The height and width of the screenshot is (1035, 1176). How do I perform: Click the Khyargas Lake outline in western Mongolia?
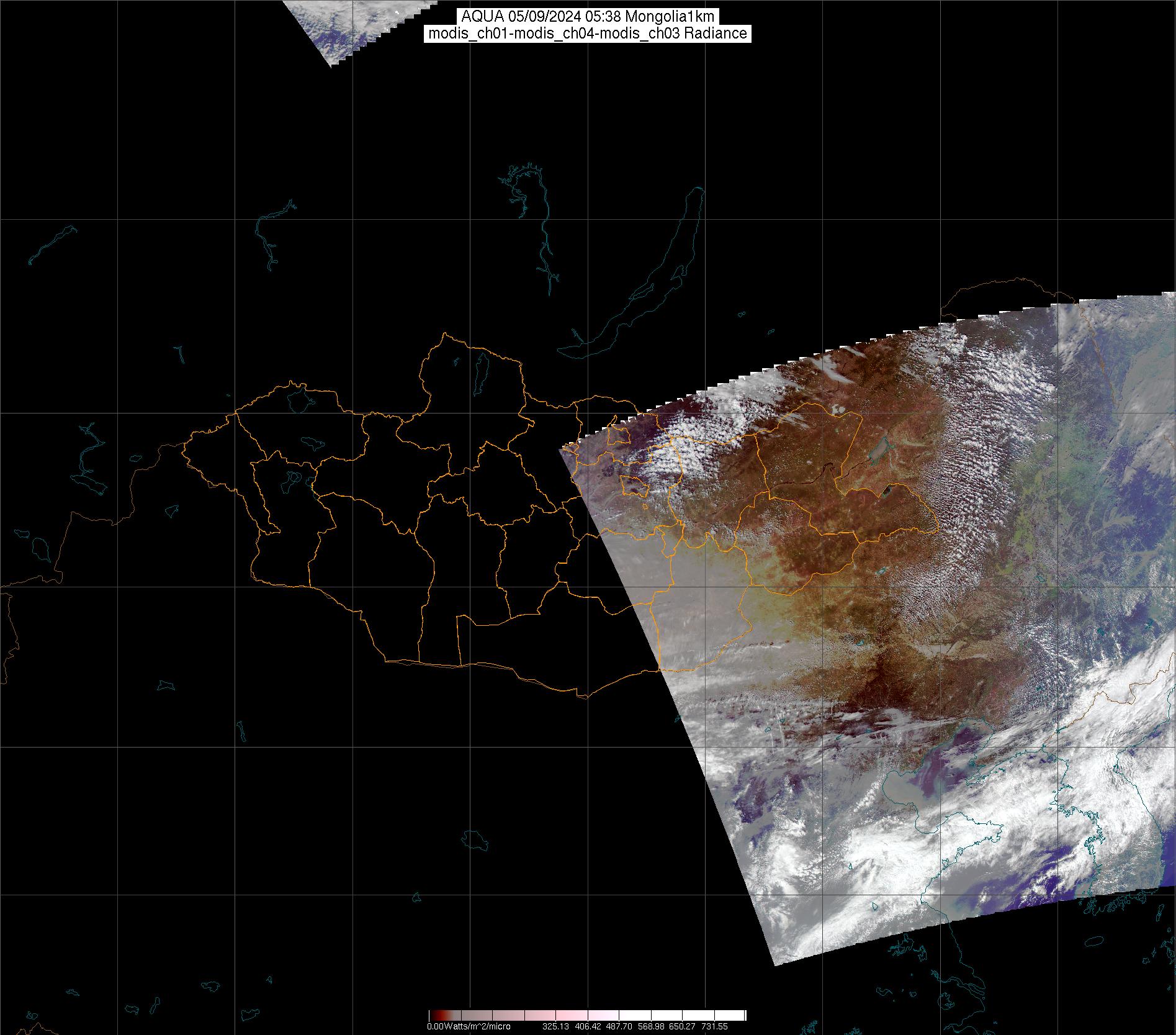click(x=310, y=443)
